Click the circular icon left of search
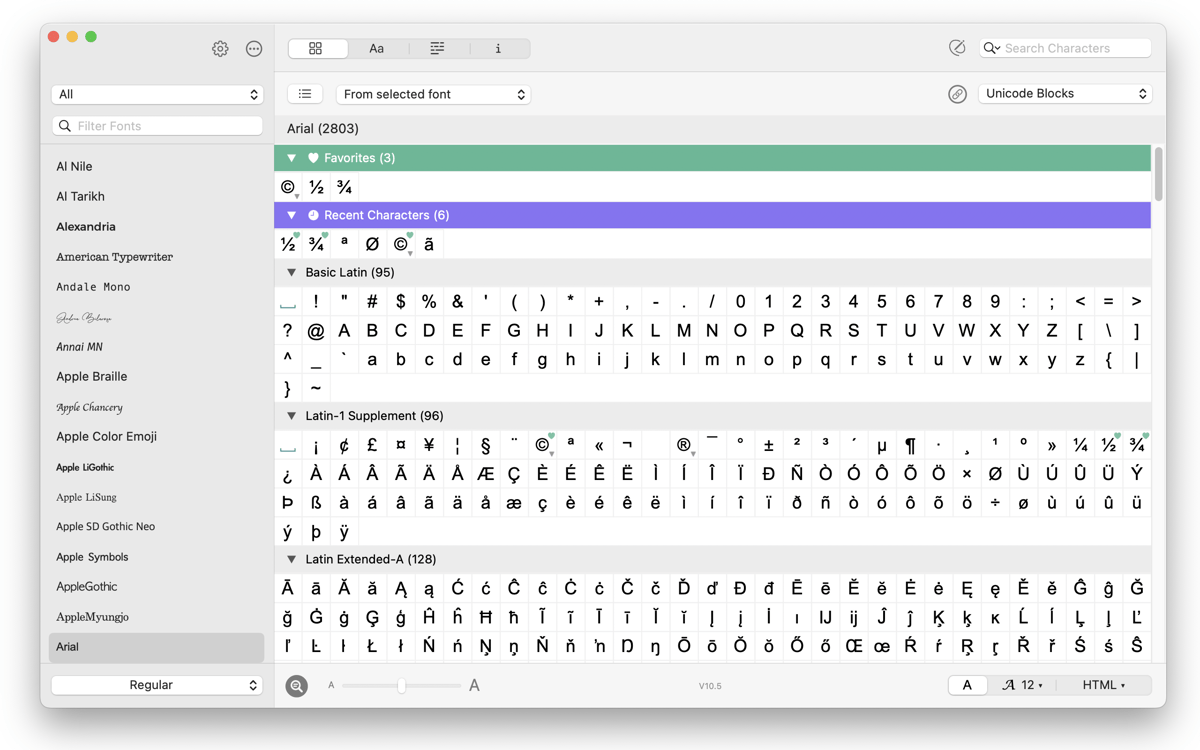This screenshot has height=750, width=1200. coord(957,48)
